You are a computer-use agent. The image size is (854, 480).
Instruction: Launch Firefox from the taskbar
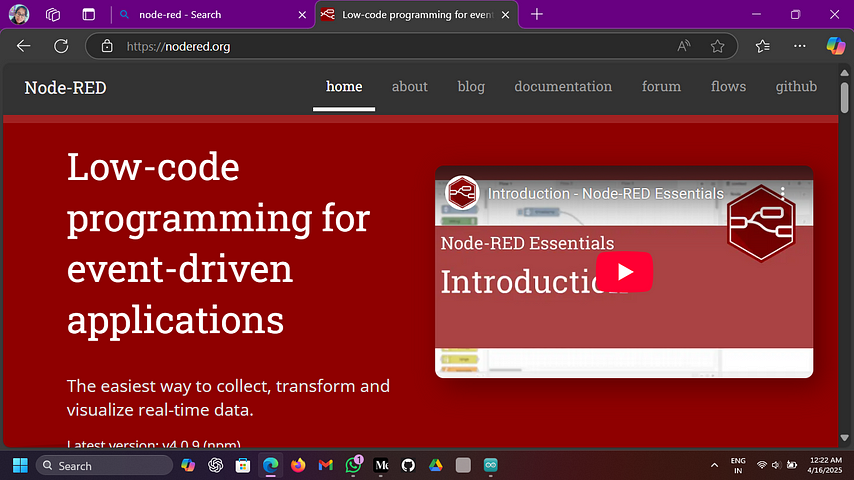click(x=298, y=465)
